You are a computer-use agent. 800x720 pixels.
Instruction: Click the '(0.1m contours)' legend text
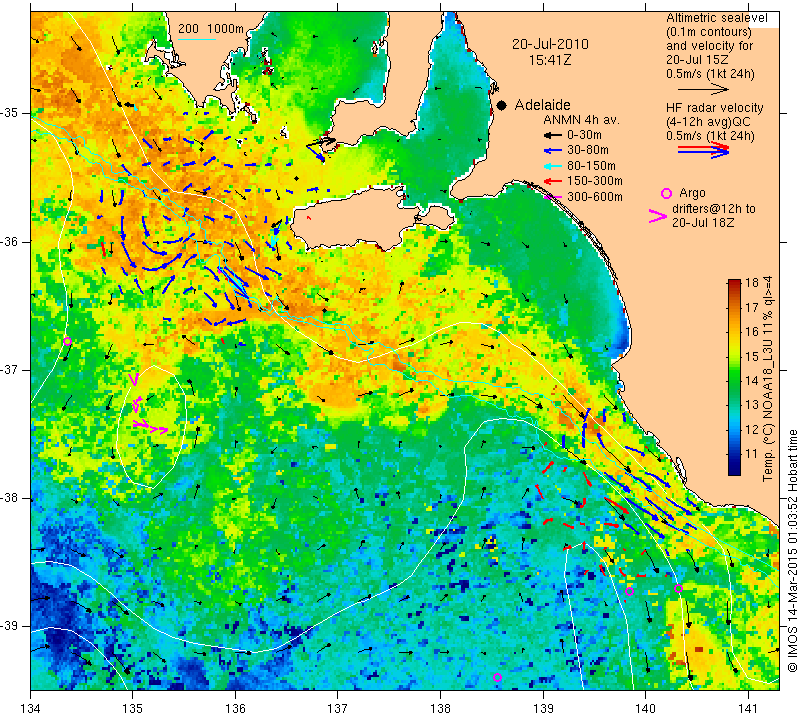(x=709, y=32)
